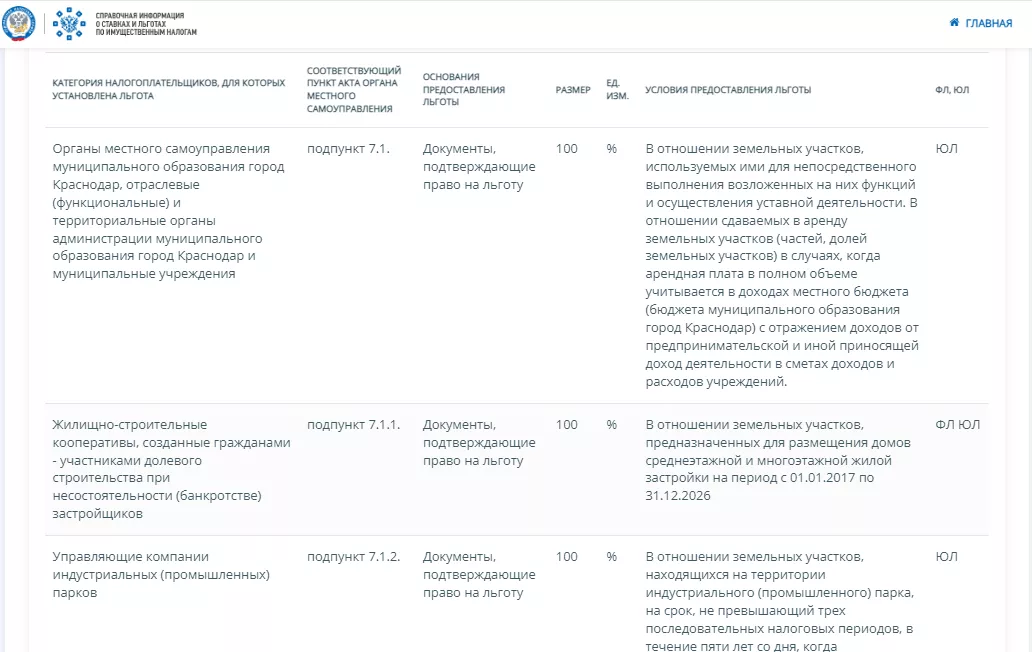Click the 'Размер' column header
The image size is (1032, 652).
pos(573,90)
